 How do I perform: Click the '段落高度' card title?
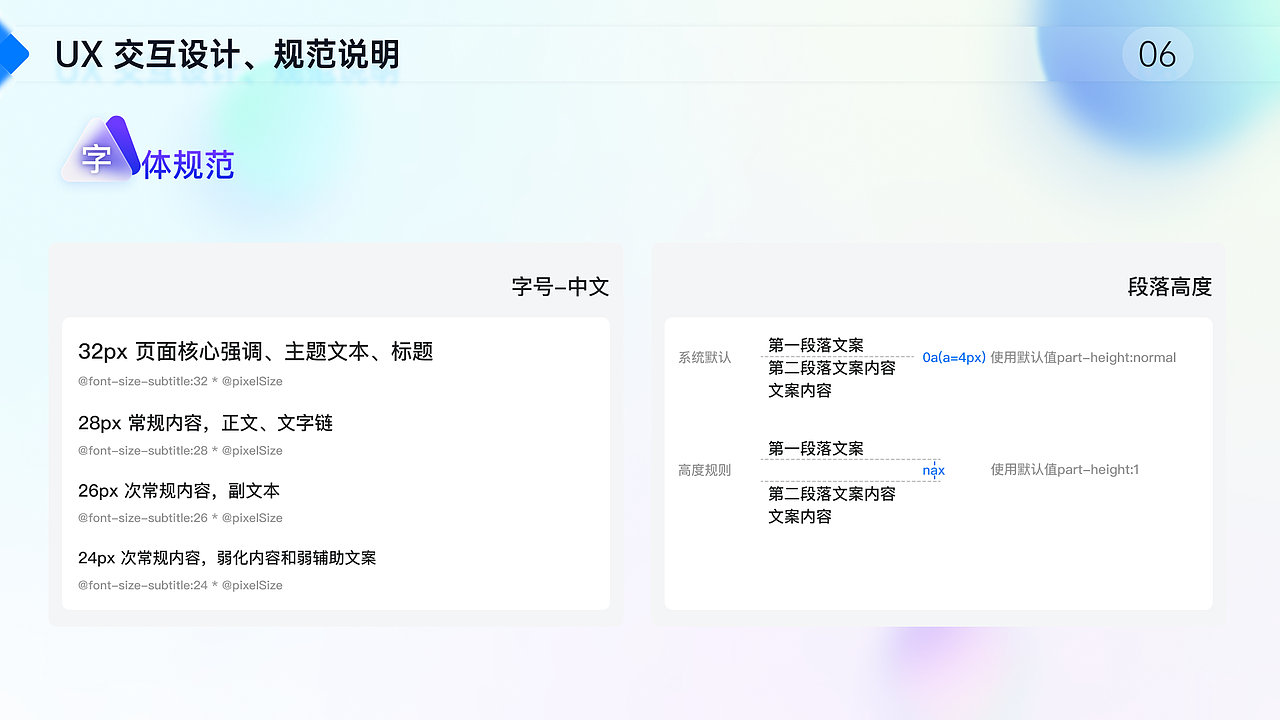pos(1170,287)
